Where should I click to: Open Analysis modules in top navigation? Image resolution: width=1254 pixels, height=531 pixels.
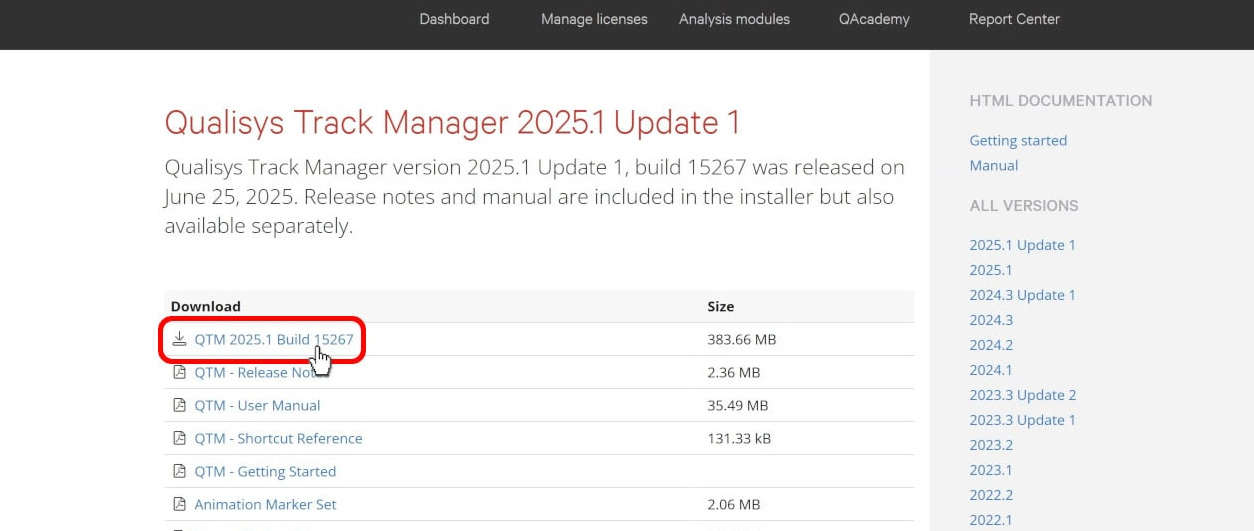(x=734, y=19)
